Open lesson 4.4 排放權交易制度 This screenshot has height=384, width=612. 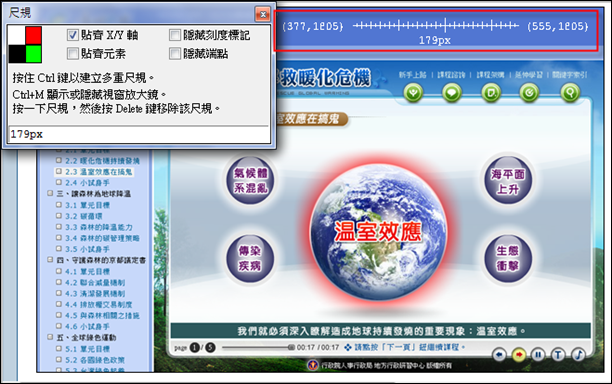tap(98, 304)
